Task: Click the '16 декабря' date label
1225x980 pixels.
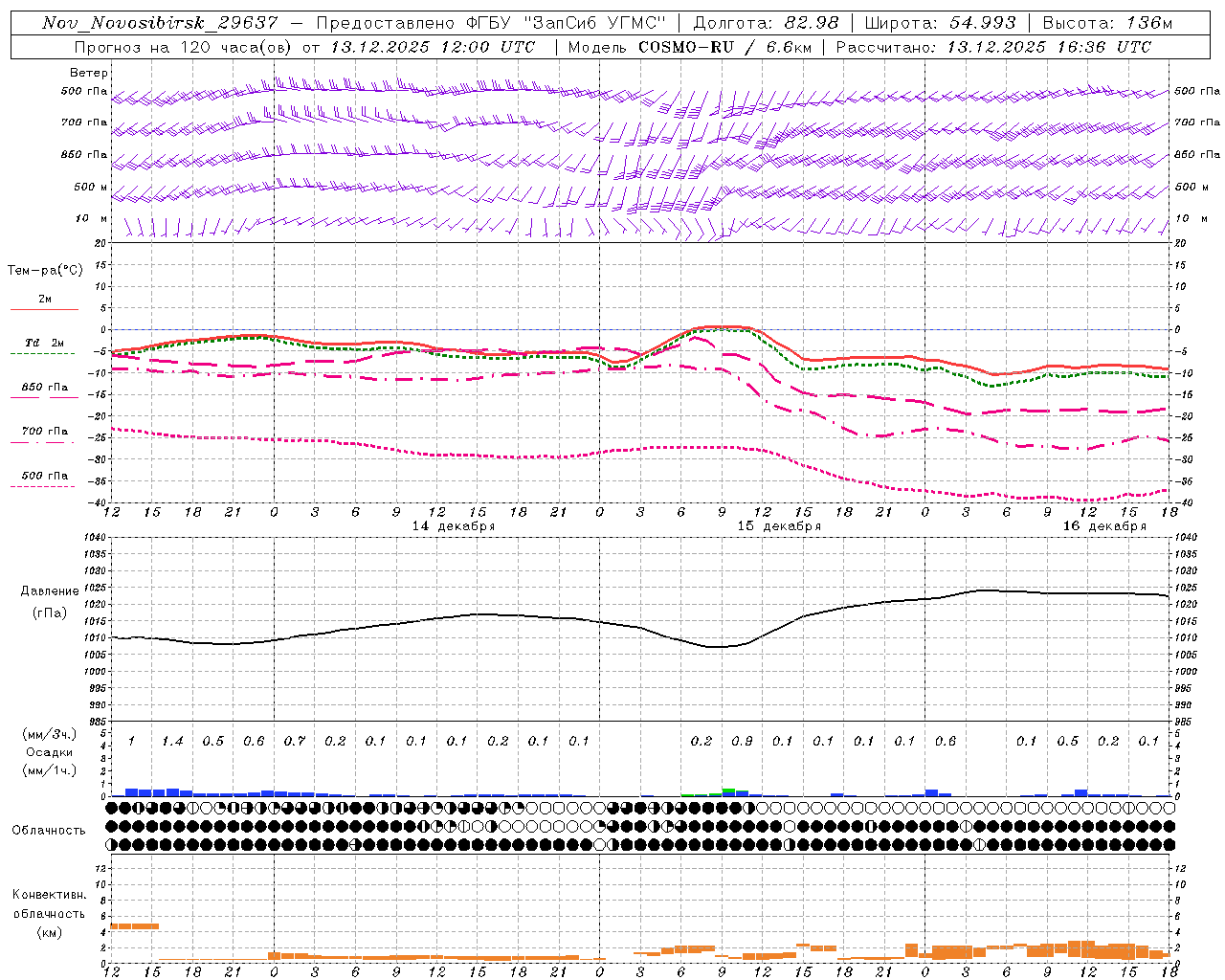Action: tap(1104, 526)
